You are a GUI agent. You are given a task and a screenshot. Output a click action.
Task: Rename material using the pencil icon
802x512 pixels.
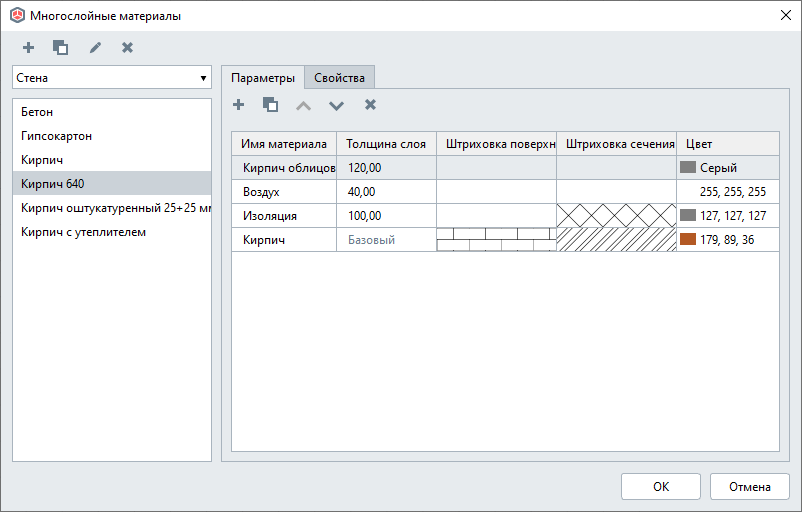(95, 47)
